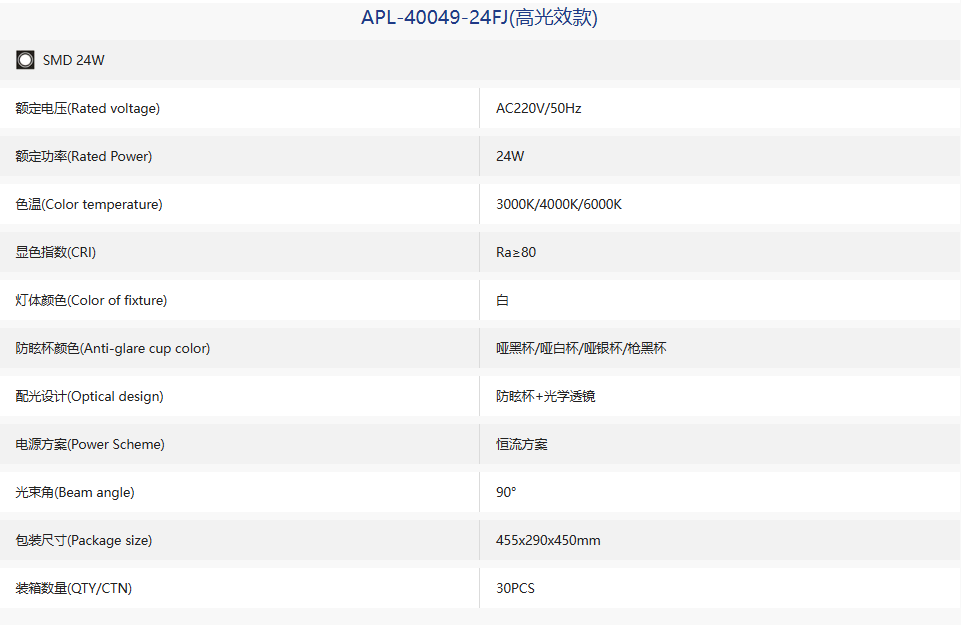Select the Anti-glare cup color label
Image resolution: width=961 pixels, height=625 pixels.
(x=113, y=348)
